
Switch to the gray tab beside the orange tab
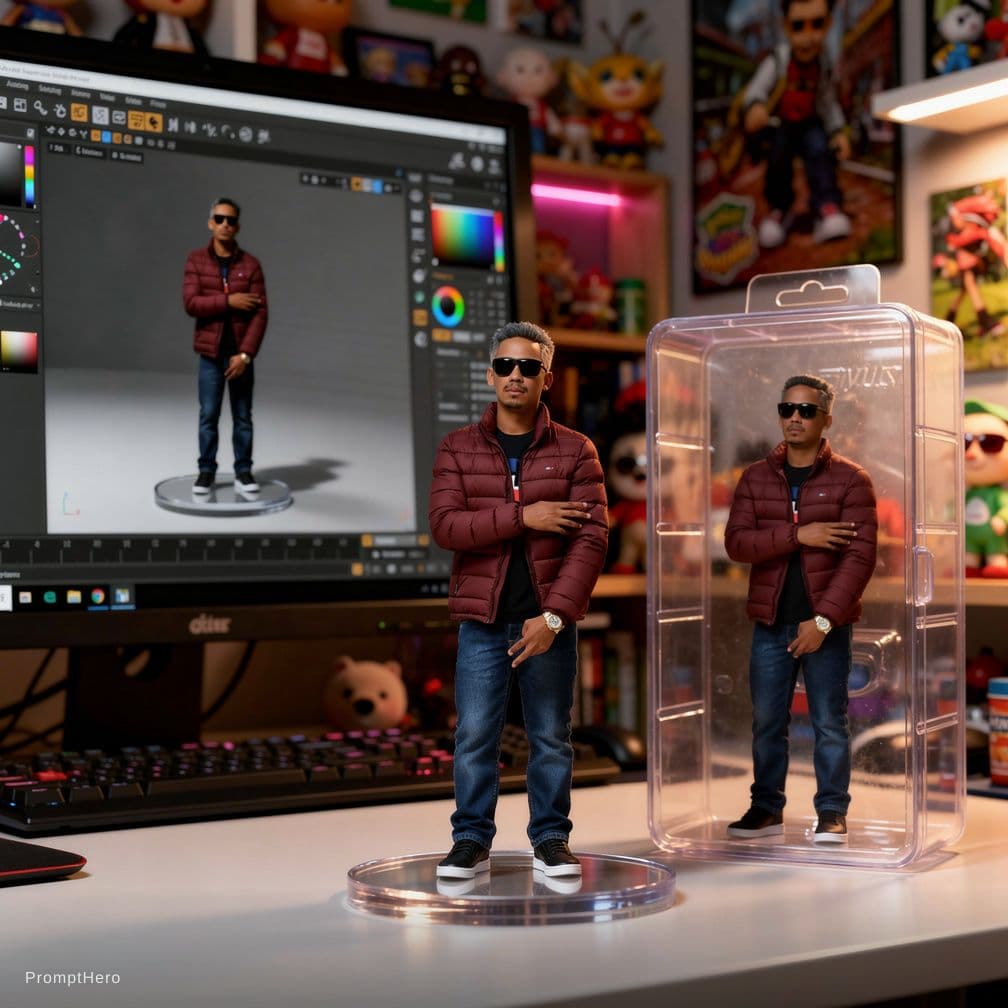(463, 336)
